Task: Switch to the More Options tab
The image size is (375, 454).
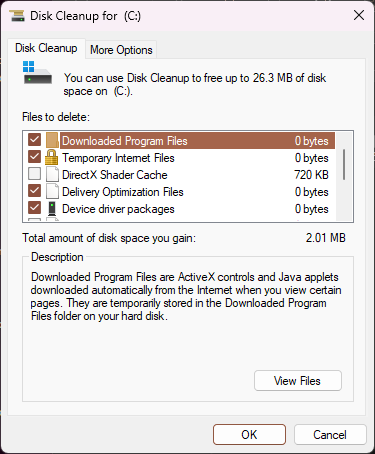Action: tap(121, 50)
